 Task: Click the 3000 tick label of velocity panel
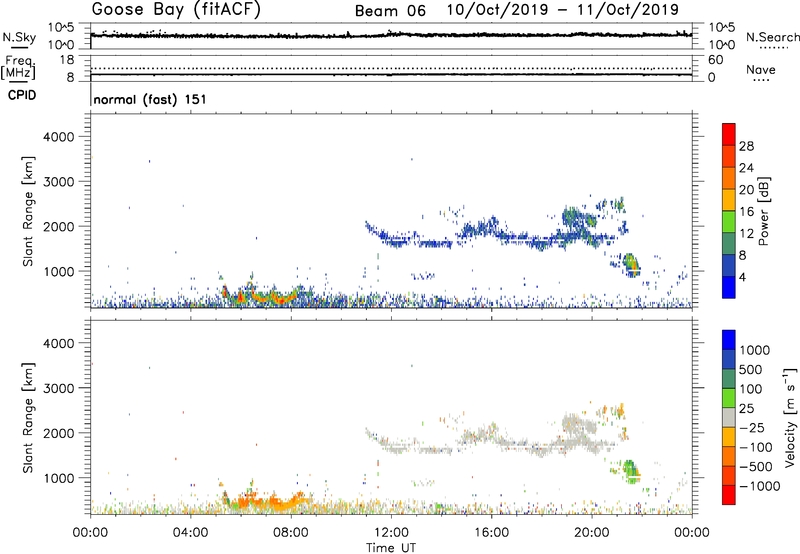tap(58, 388)
